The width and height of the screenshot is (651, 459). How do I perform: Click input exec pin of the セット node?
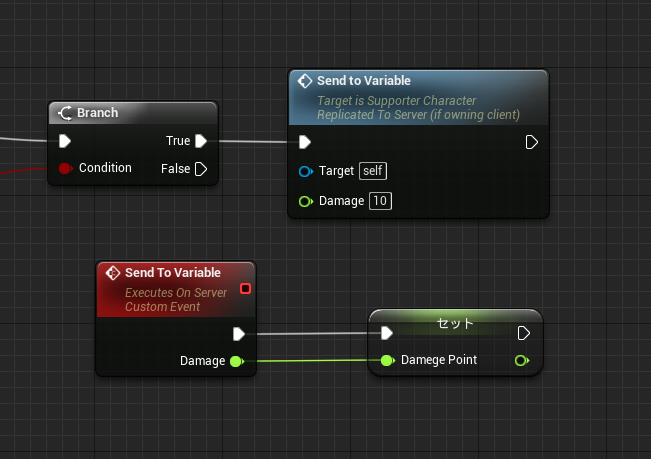click(x=387, y=333)
